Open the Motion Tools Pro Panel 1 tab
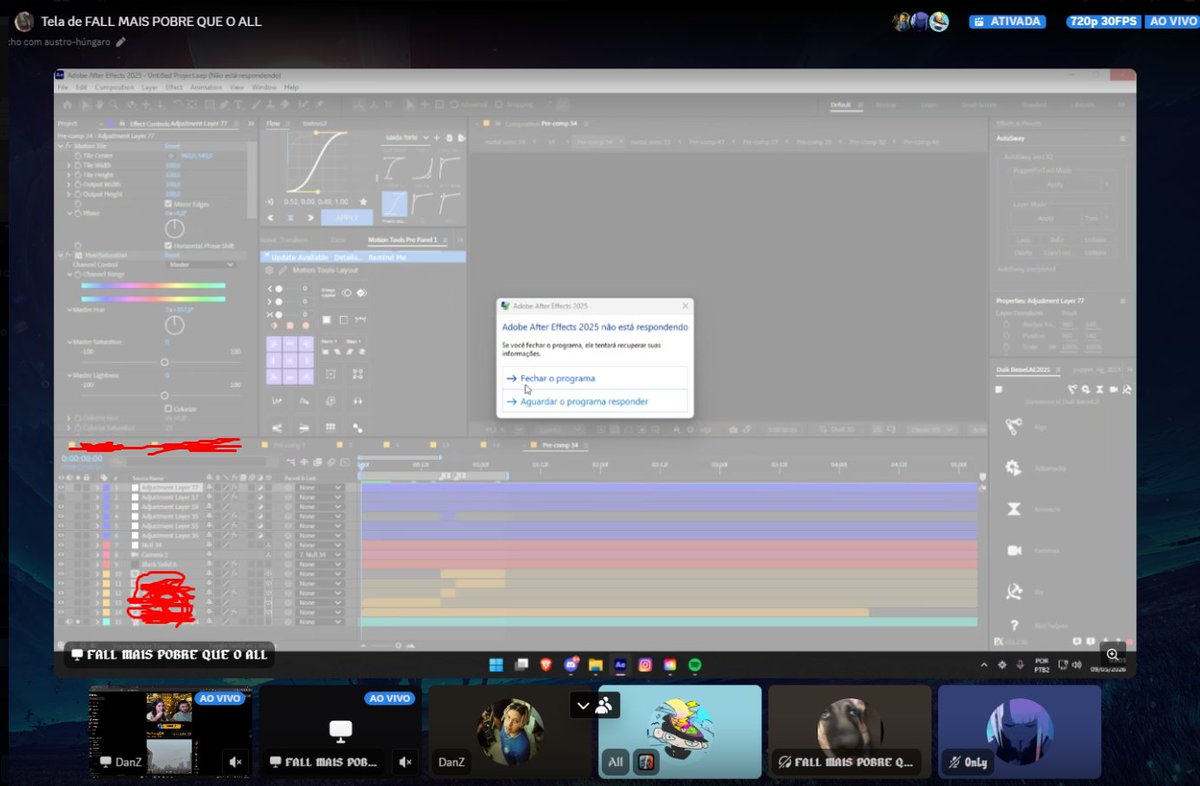This screenshot has width=1200, height=786. (x=402, y=240)
